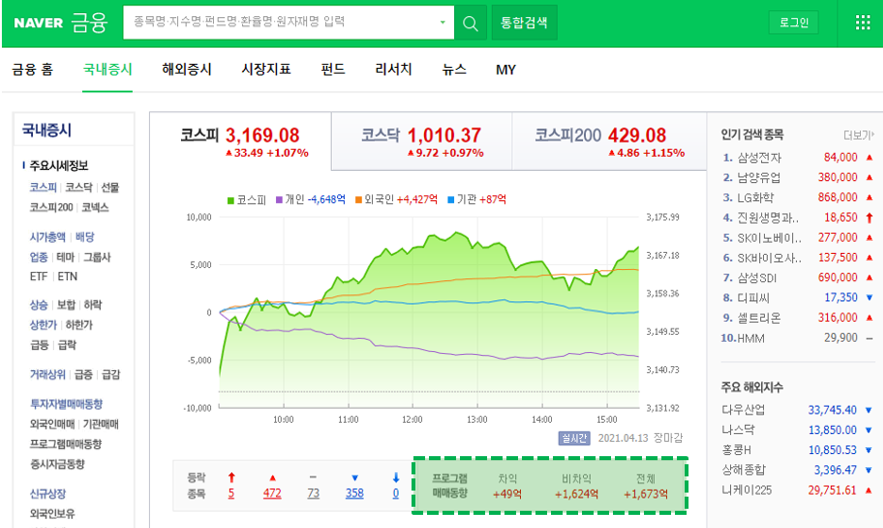Viewport: 883px width, 528px height.
Task: Open 테마 link in sidebar
Action: point(66,257)
